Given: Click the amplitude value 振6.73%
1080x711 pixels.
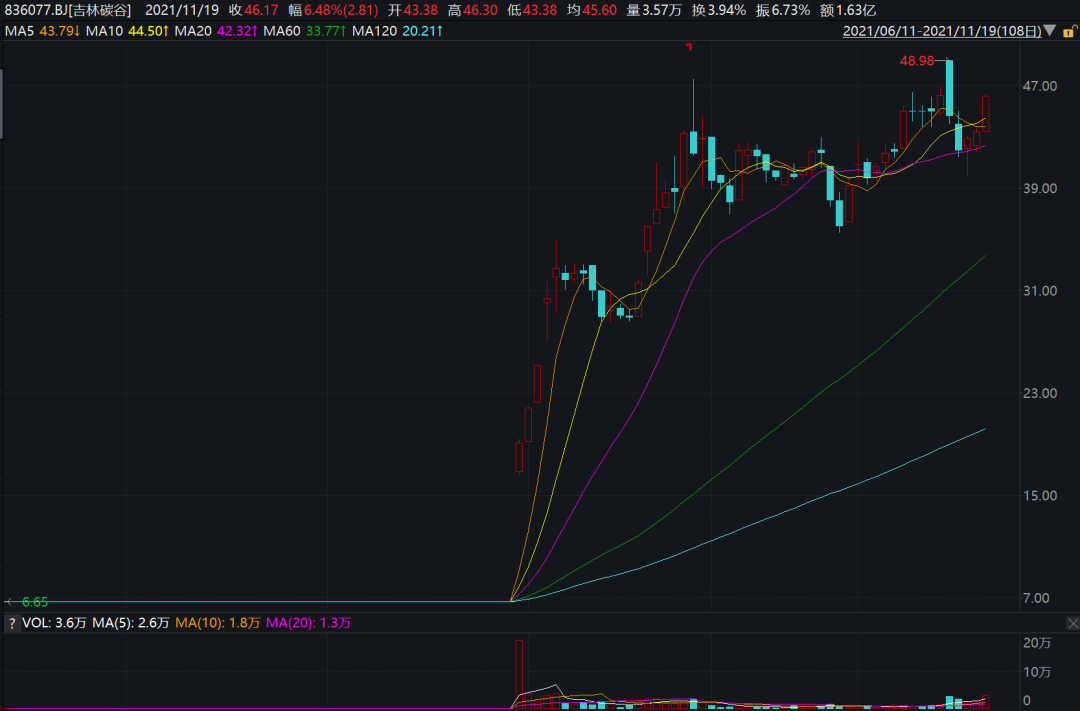Looking at the screenshot, I should coord(782,10).
